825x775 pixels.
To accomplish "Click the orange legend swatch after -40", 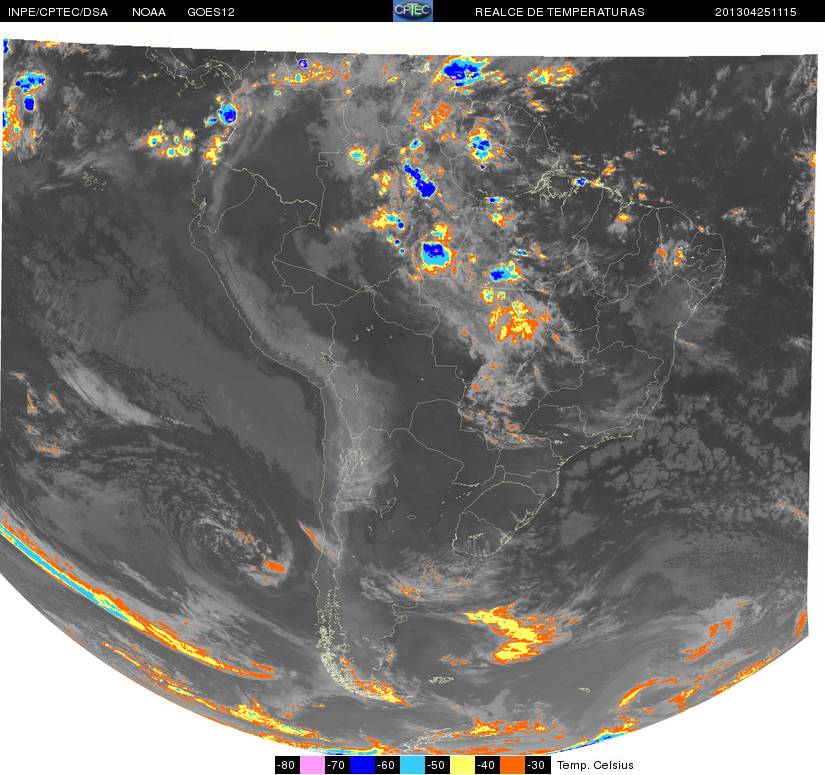I will click(512, 765).
